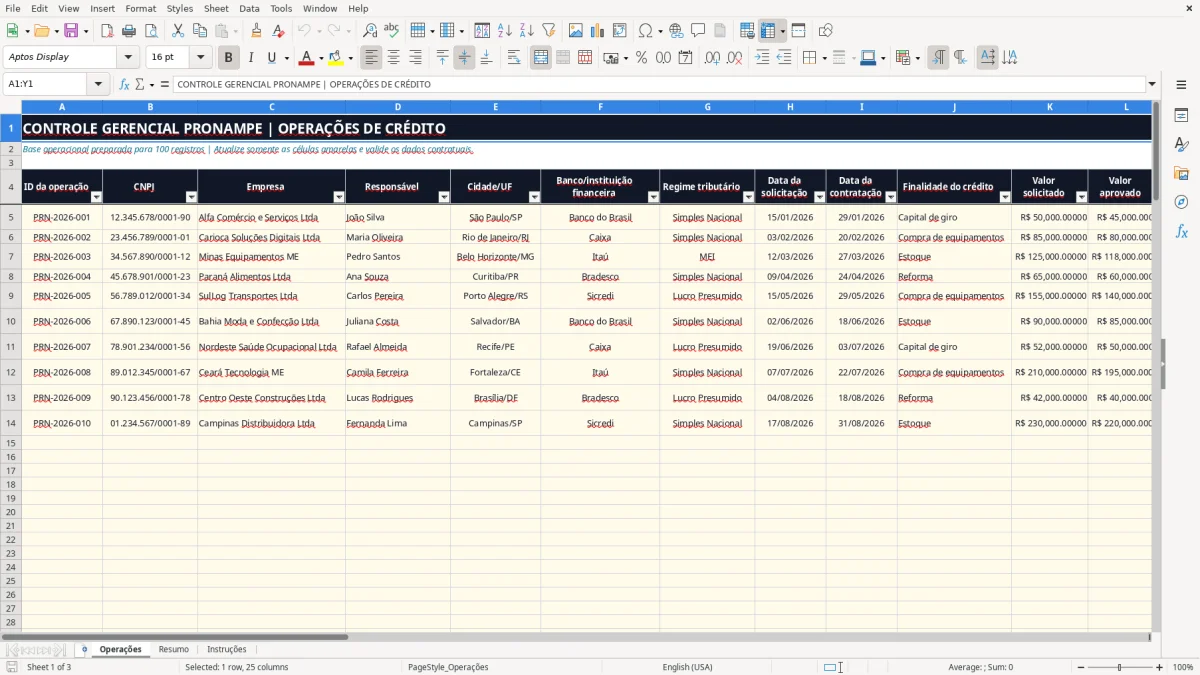Screen dimensions: 1200x675
Task: Open Find & Replace icon
Action: click(x=370, y=31)
